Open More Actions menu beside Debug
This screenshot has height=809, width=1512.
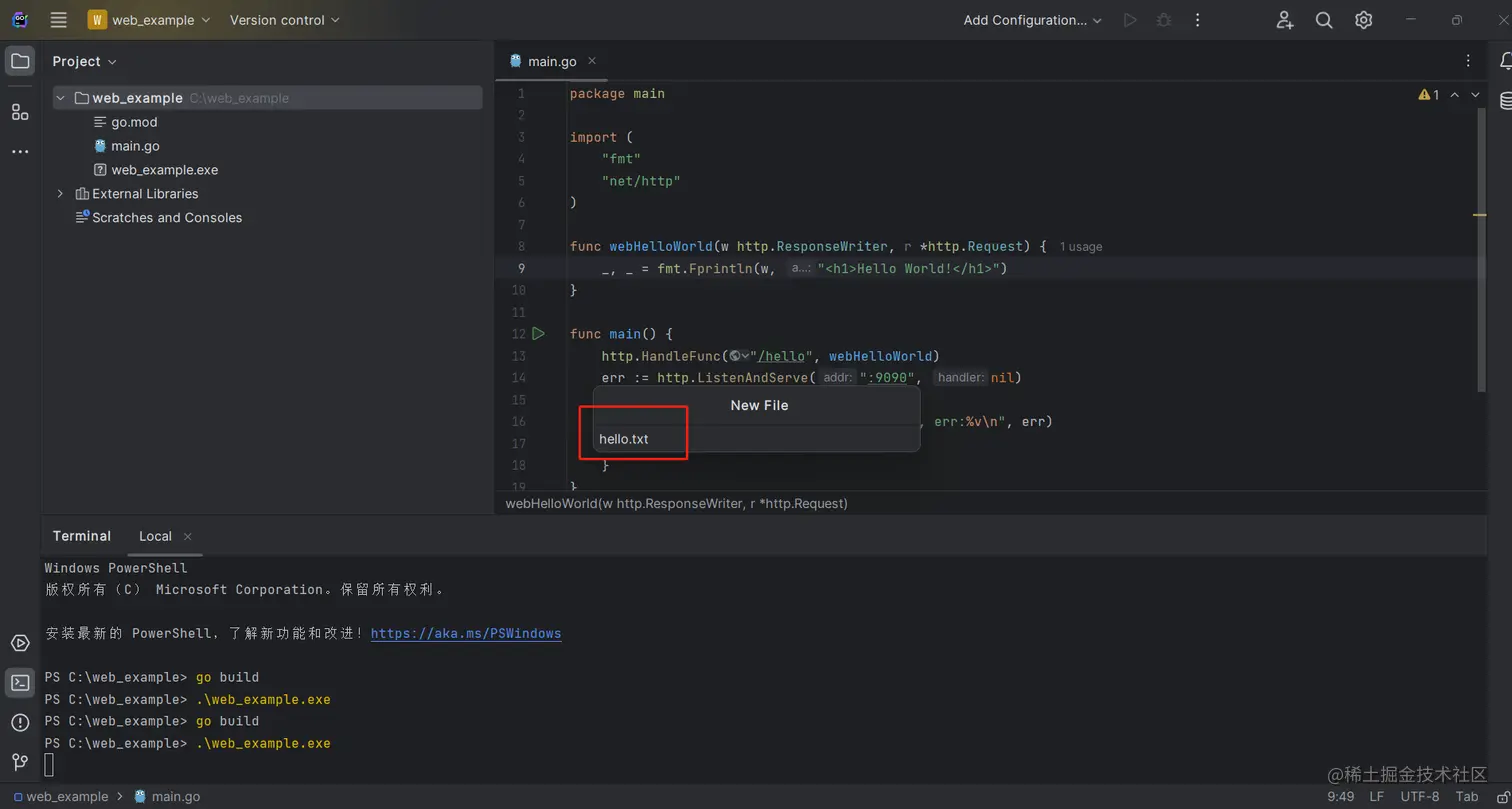(x=1197, y=20)
